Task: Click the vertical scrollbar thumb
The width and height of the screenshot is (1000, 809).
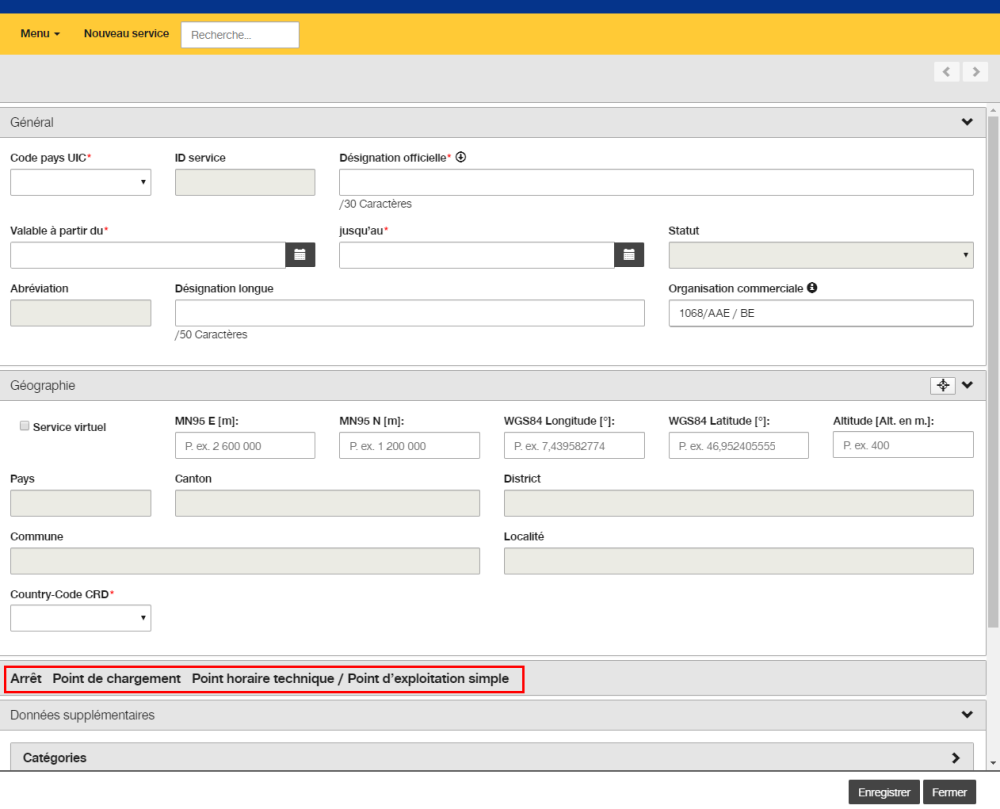Action: click(x=993, y=372)
